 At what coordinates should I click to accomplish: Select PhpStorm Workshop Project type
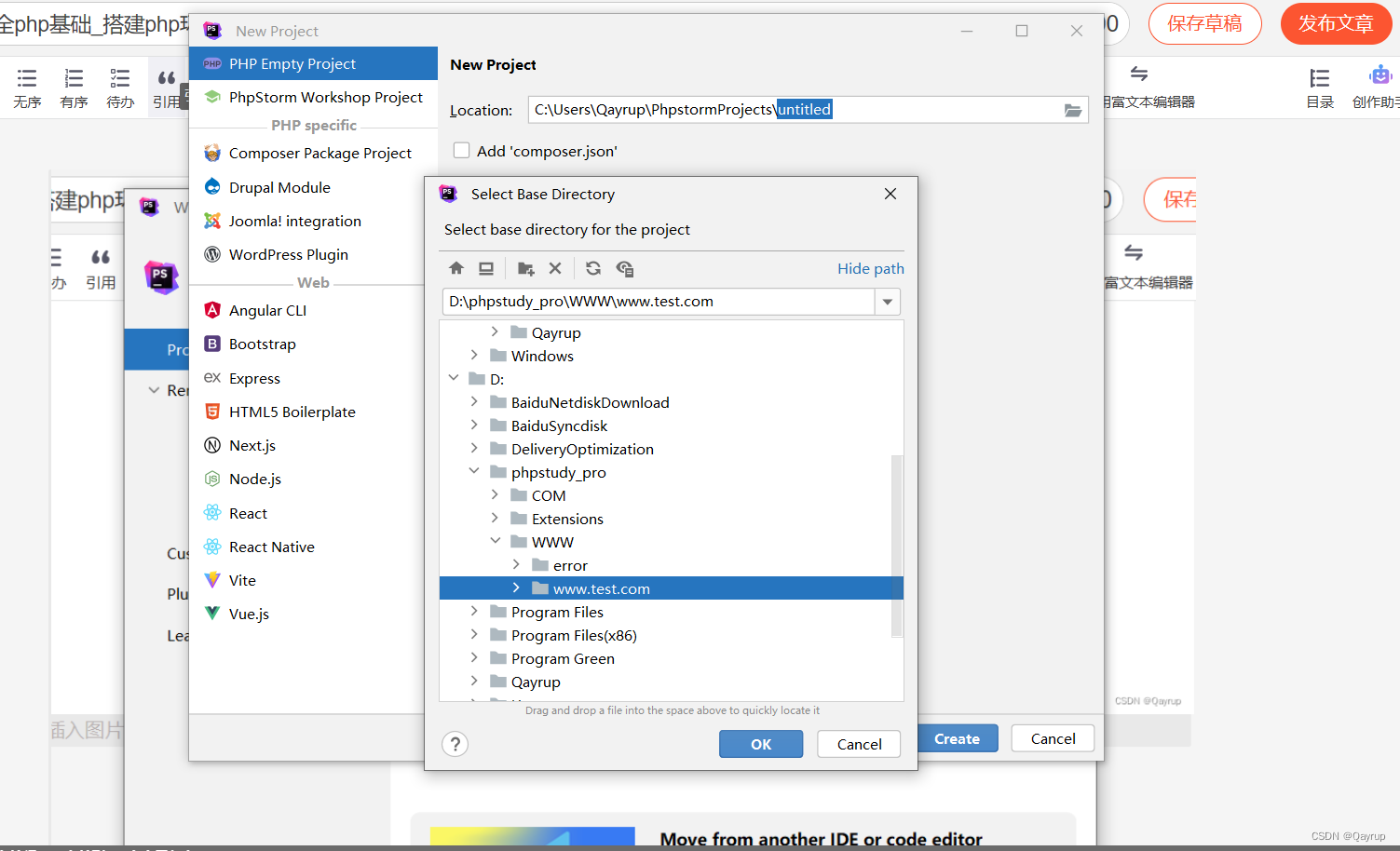[313, 97]
